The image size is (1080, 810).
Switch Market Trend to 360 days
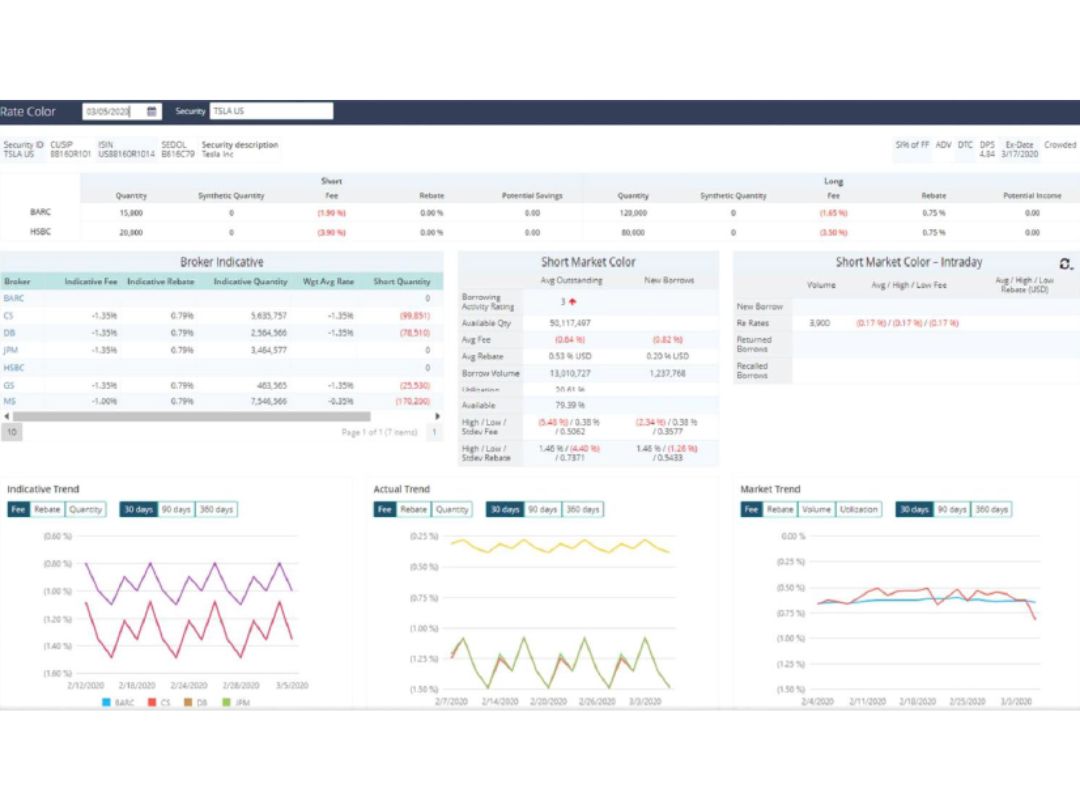(992, 510)
